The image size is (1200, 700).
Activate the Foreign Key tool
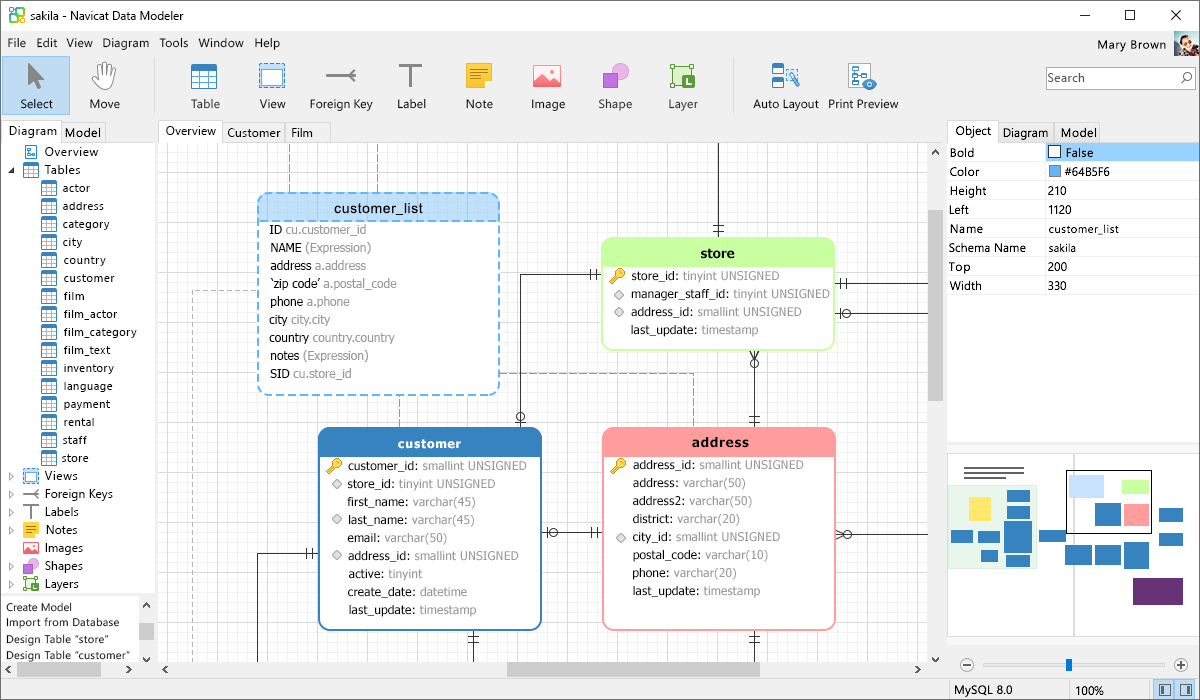[x=340, y=86]
